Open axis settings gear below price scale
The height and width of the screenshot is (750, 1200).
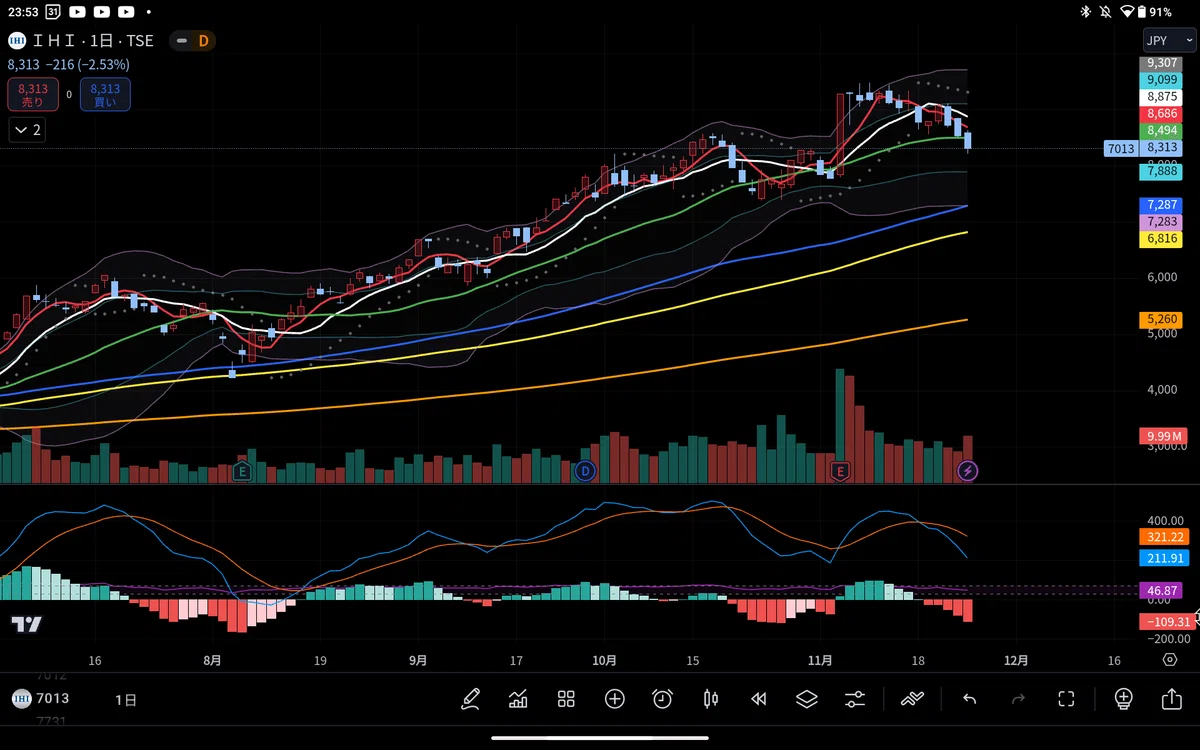pos(1170,660)
